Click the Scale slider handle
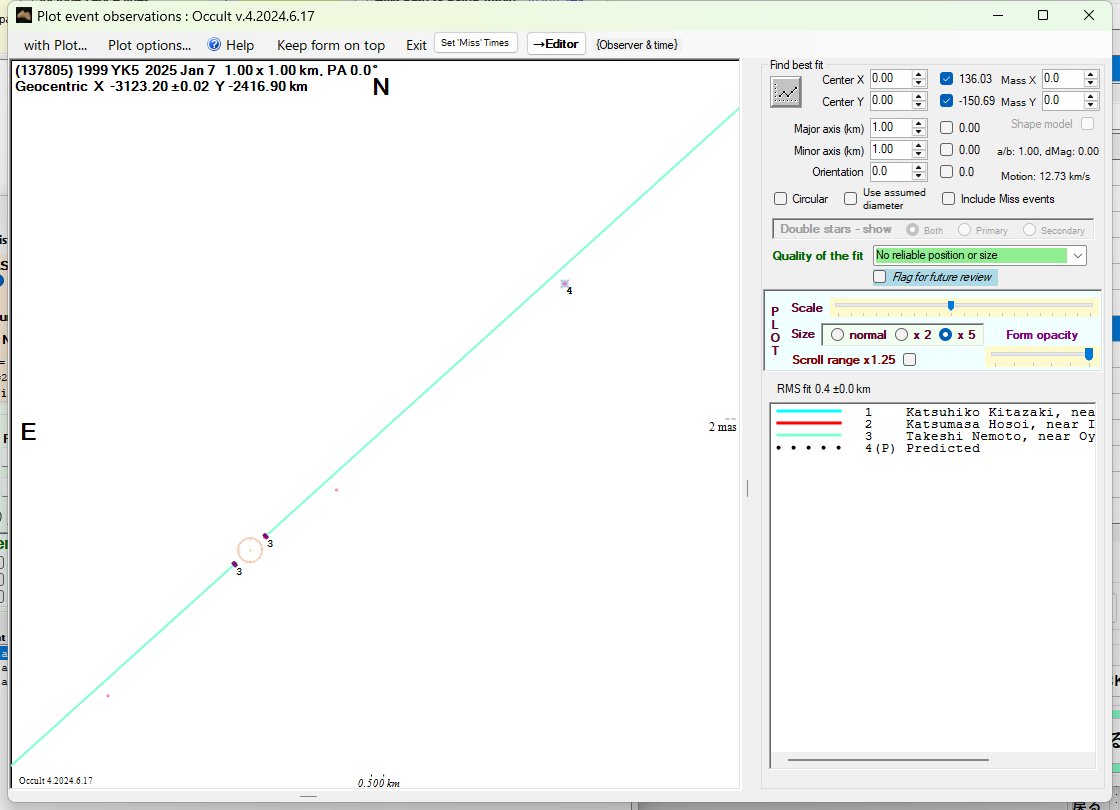Screen dimensions: 1120x810 (x=950, y=306)
